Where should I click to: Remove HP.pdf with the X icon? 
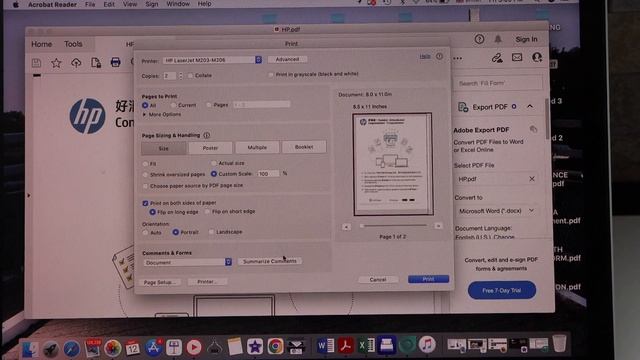tap(532, 179)
